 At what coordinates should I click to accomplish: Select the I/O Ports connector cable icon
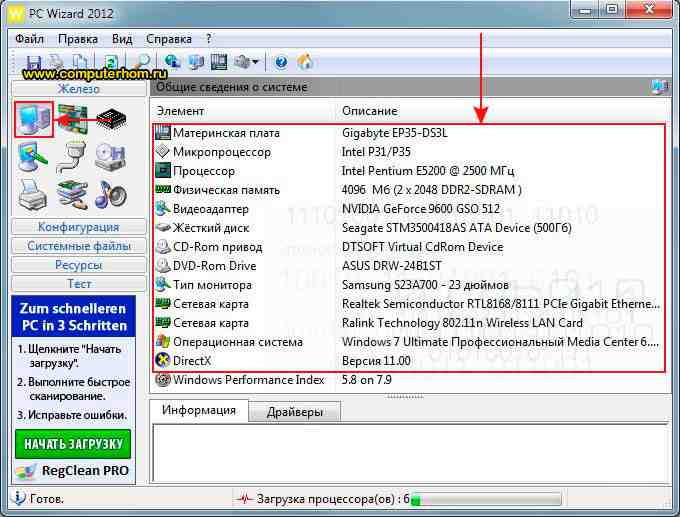click(x=72, y=157)
